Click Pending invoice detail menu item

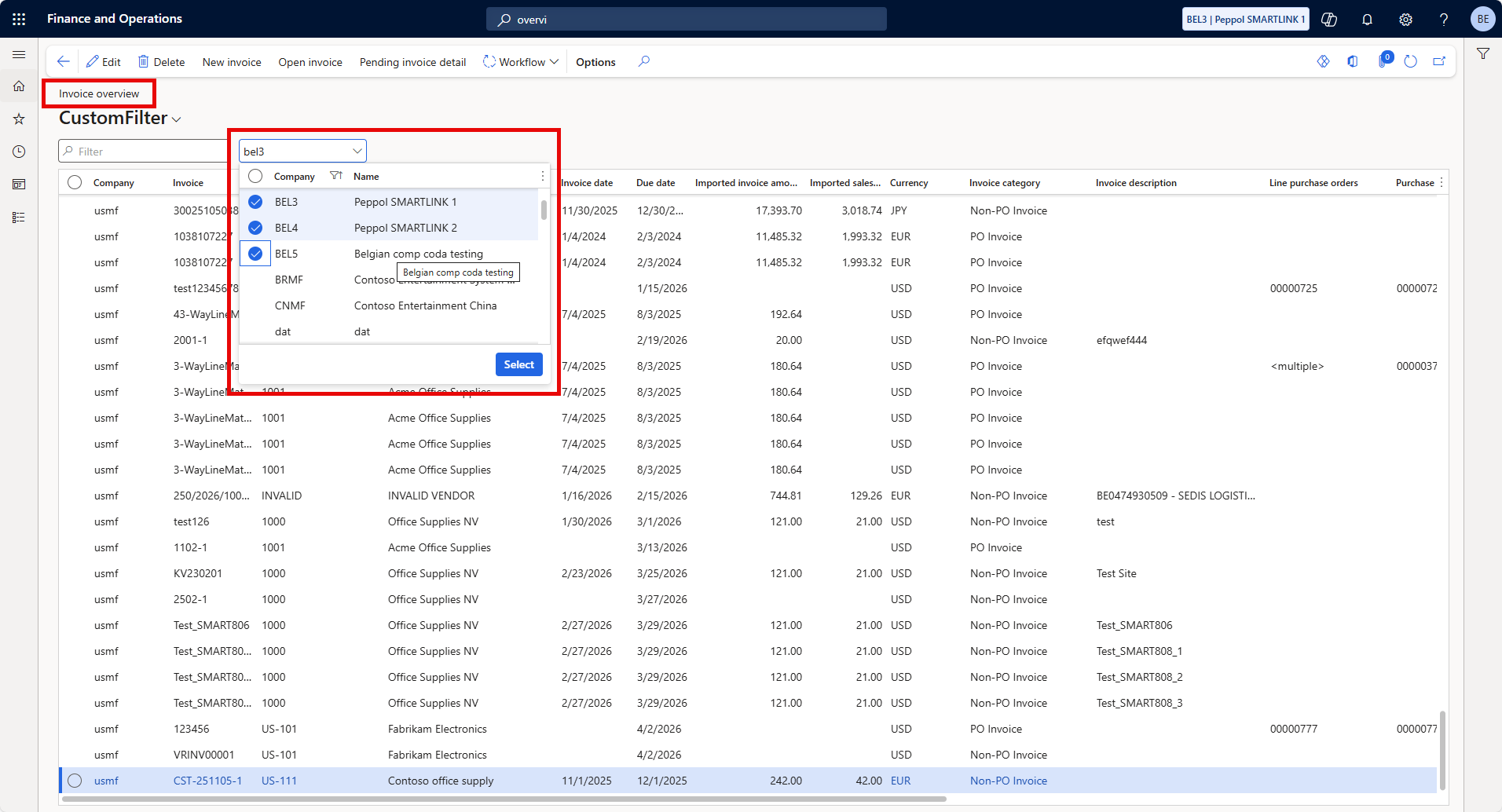pos(412,62)
